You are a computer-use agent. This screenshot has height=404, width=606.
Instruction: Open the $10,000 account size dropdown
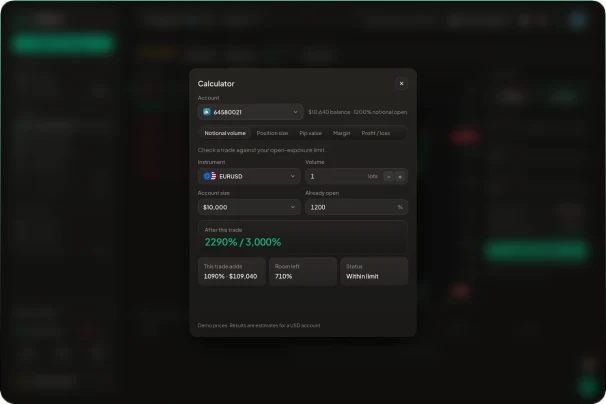click(x=249, y=207)
